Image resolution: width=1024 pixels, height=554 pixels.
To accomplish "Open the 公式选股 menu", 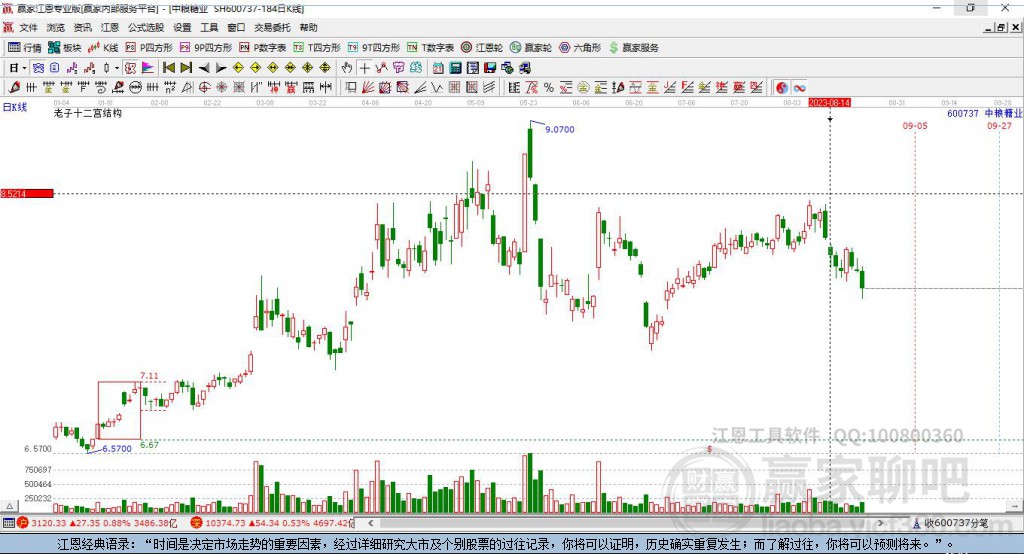I will [146, 27].
